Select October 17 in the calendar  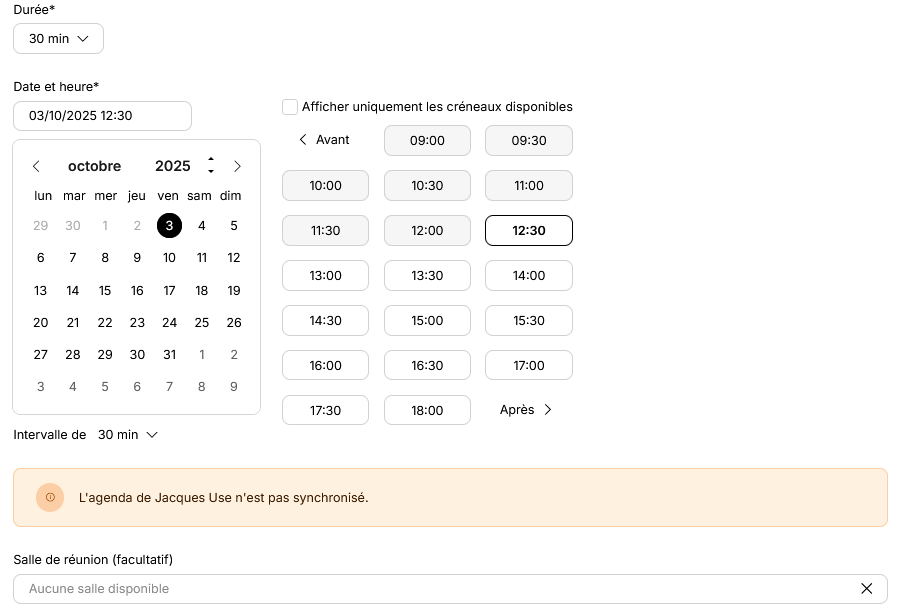coord(170,291)
